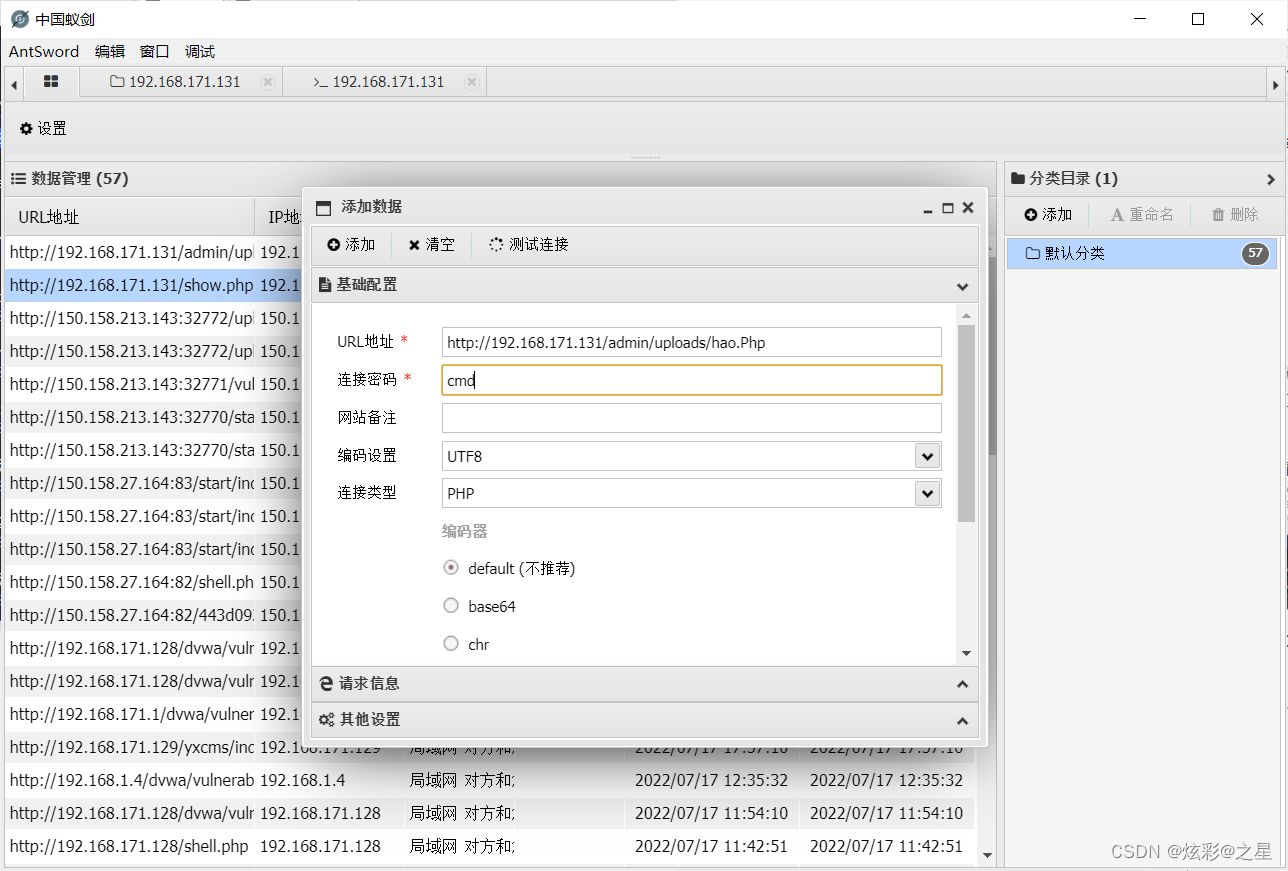Screen dimensions: 1288x871
Task: Open the 编码设置 UTF8 dropdown
Action: (927, 456)
